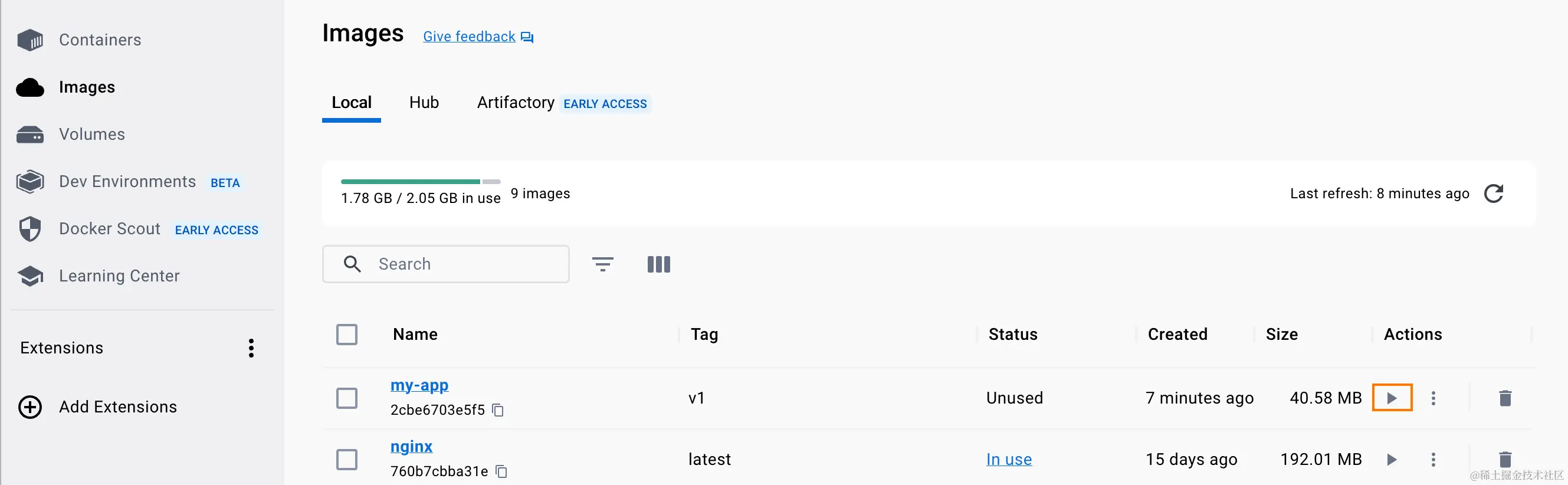This screenshot has height=485, width=1568.
Task: Open the nginx In use link
Action: point(1009,460)
